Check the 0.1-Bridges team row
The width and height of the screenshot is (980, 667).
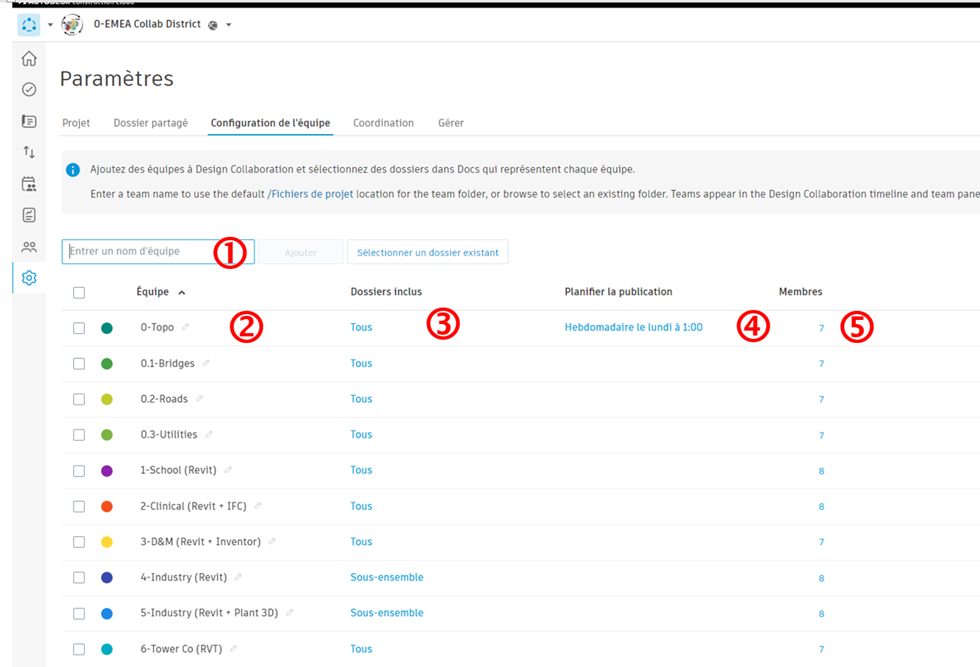(79, 364)
